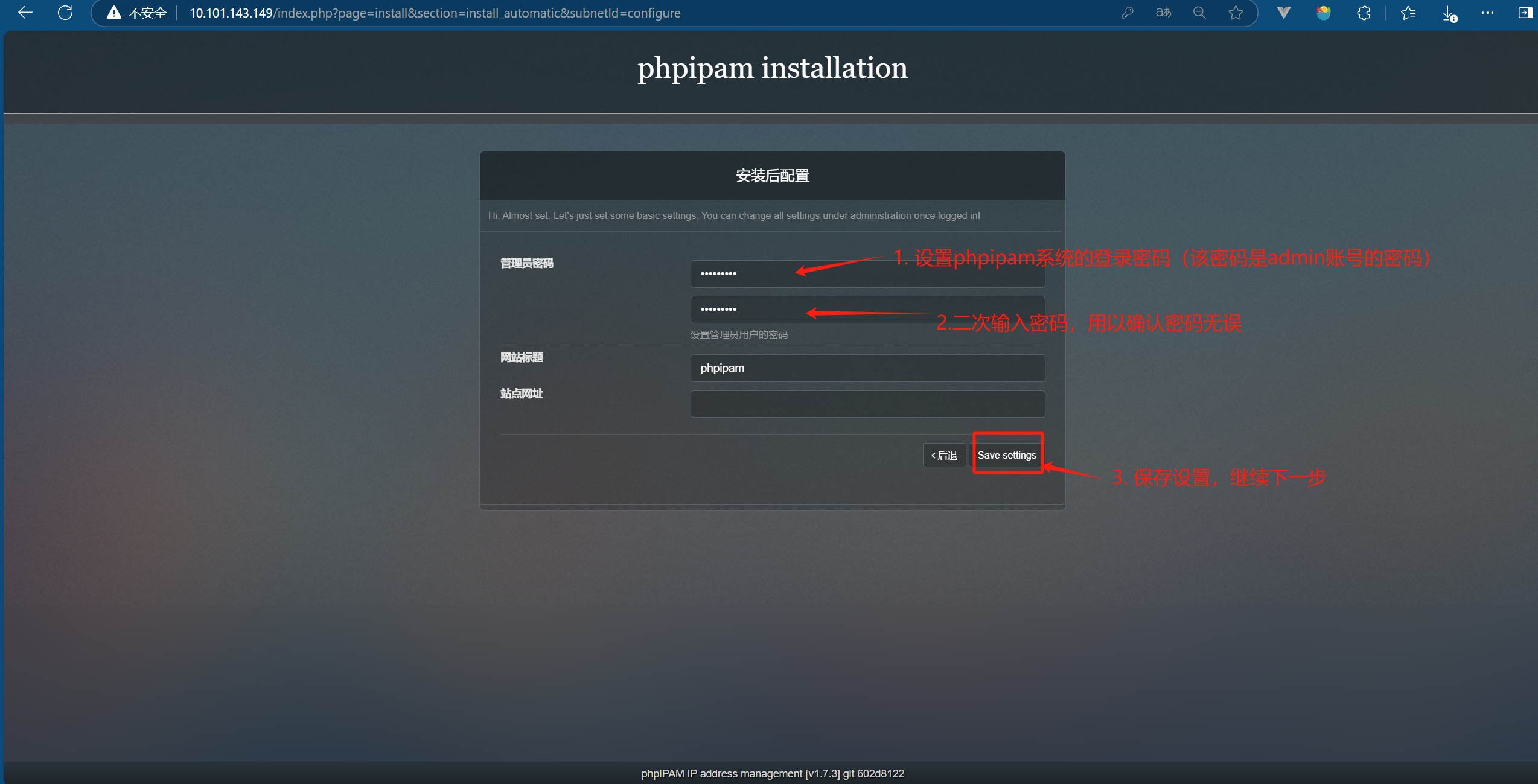Screen dimensions: 1538x784
Task: Open the fruit-bowl browser extension icon
Action: (x=1323, y=13)
